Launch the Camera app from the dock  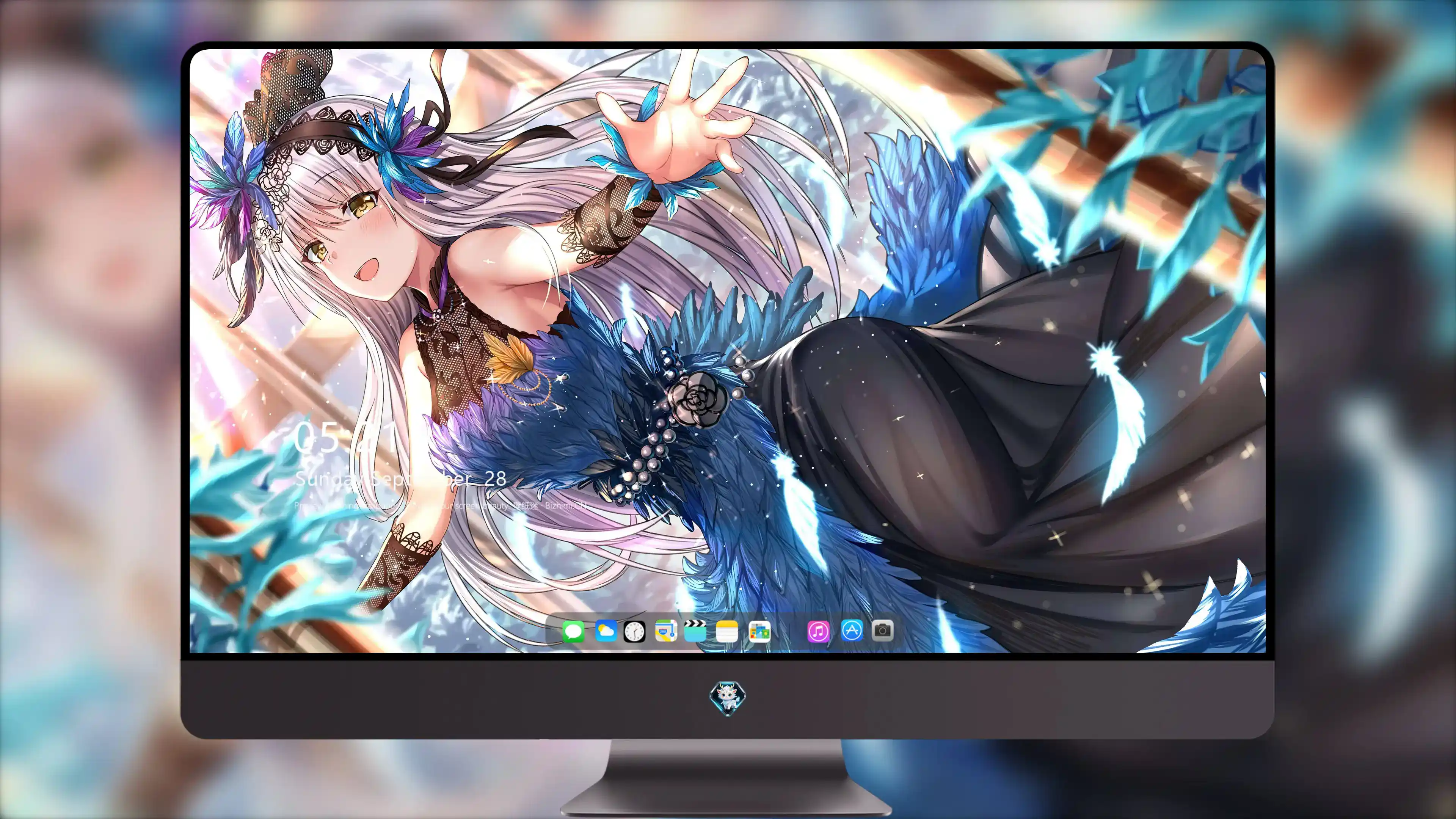pyautogui.click(x=882, y=630)
